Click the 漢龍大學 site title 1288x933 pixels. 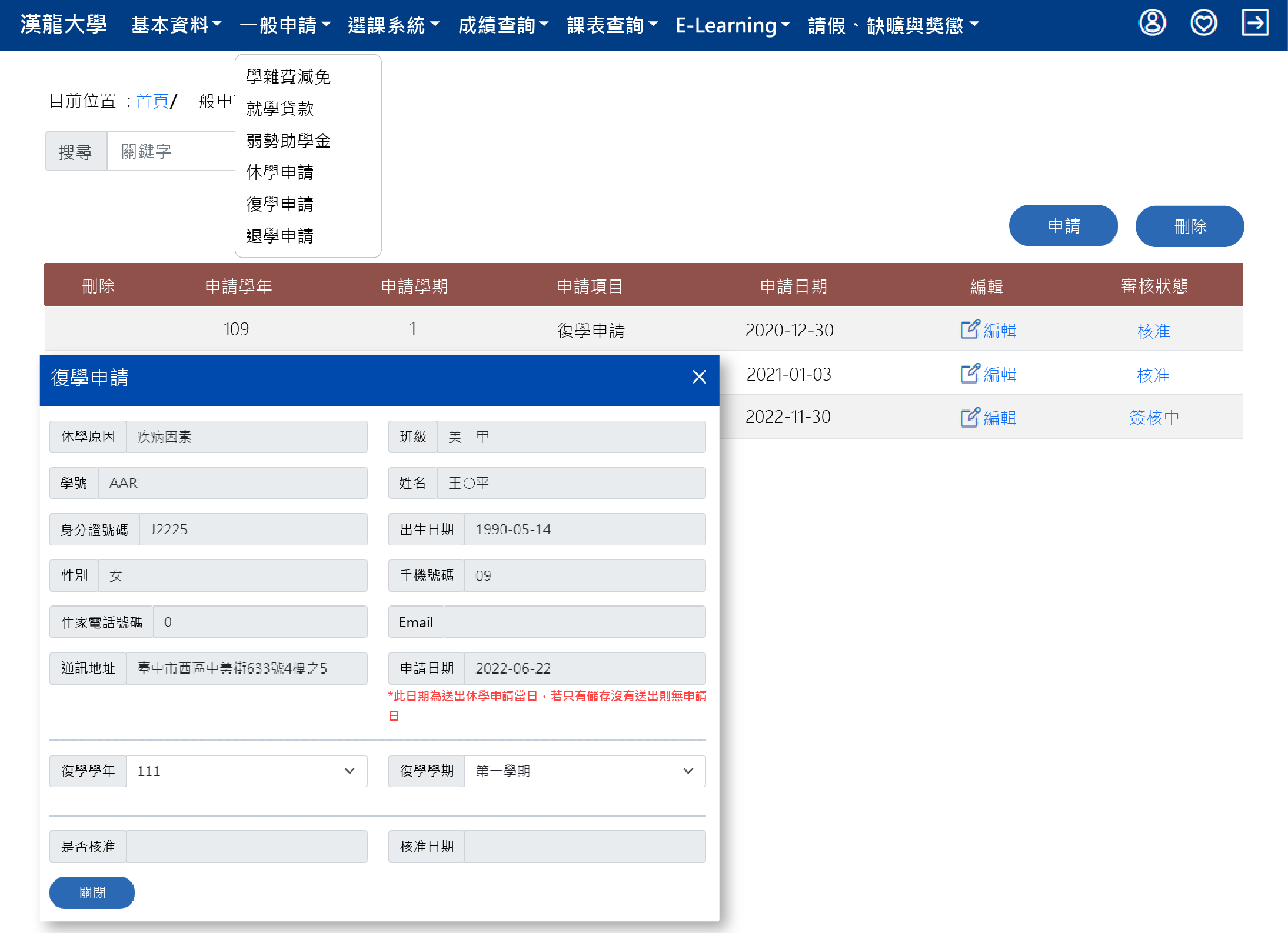point(64,25)
